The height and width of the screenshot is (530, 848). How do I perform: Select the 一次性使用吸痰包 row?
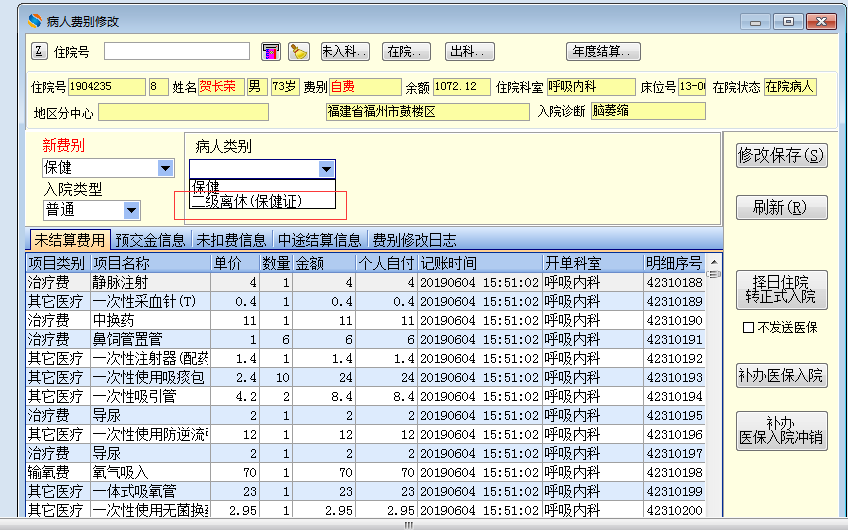tap(366, 377)
